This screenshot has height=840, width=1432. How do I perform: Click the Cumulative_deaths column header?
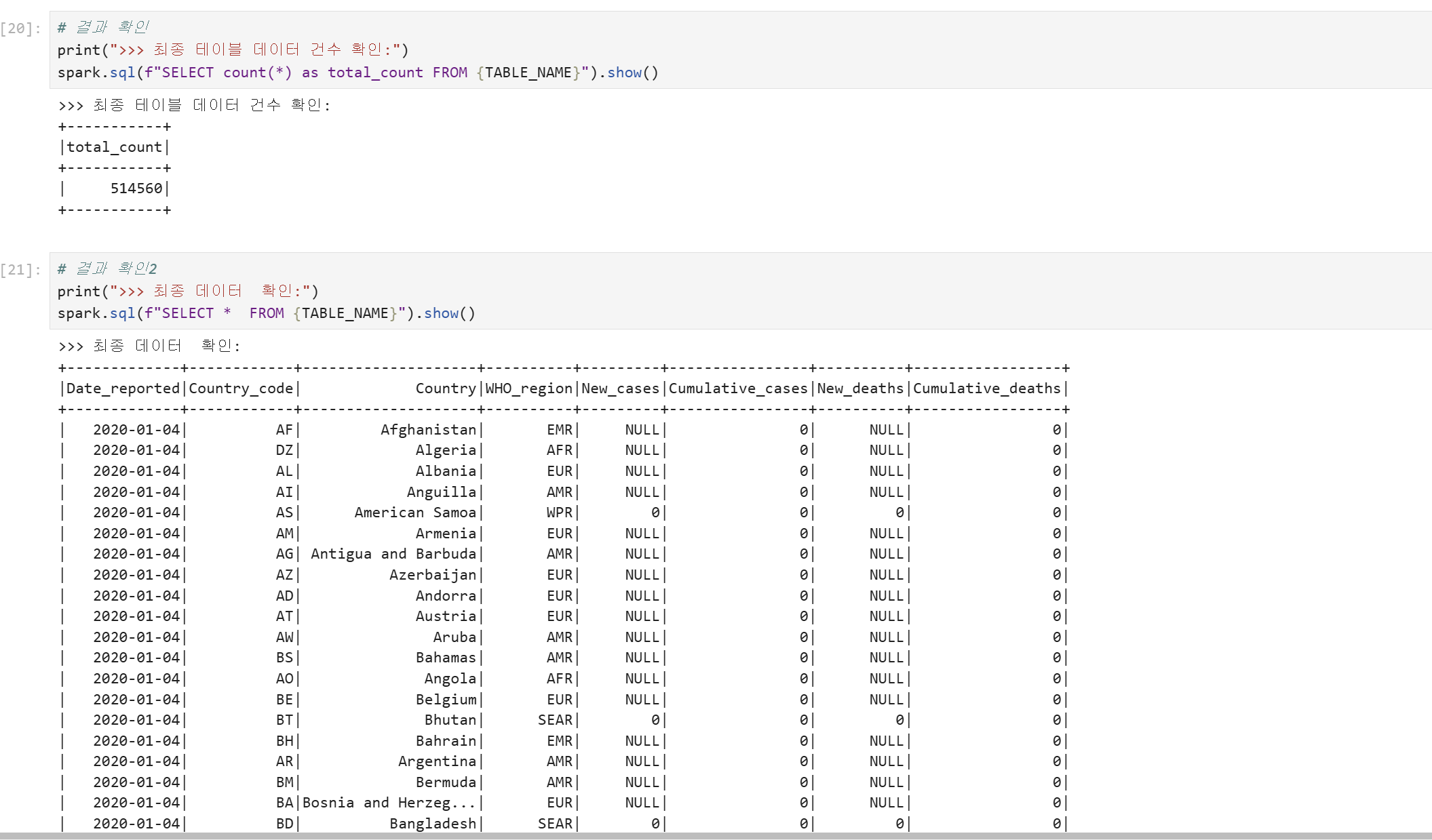(x=986, y=388)
